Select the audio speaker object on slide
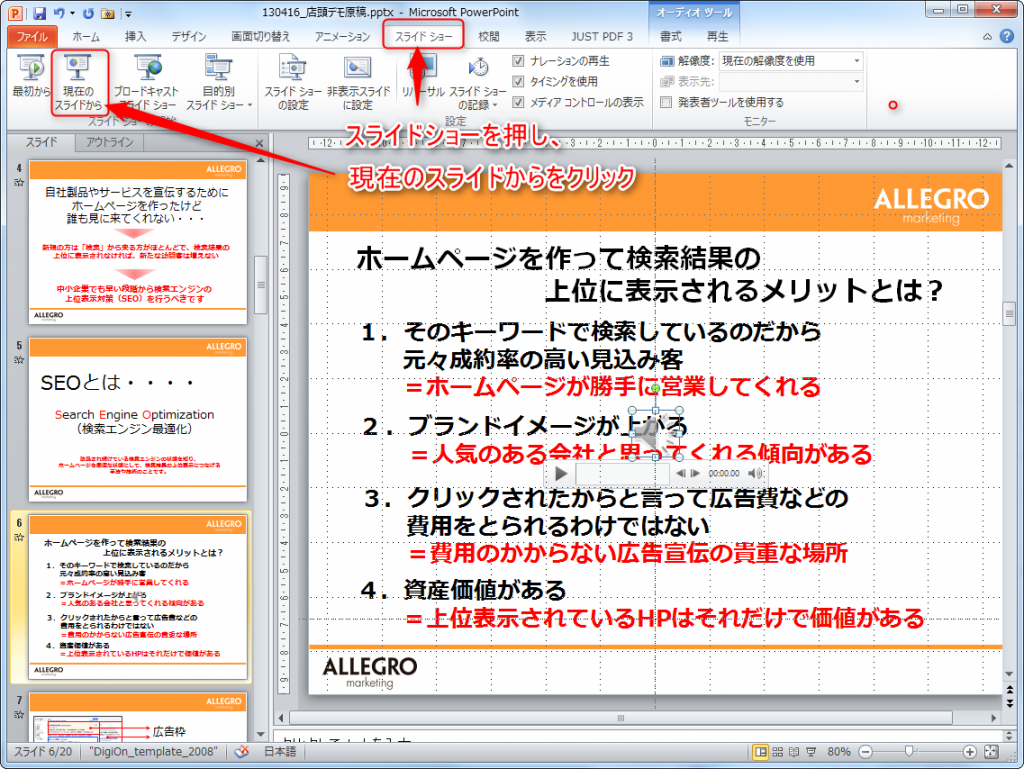 [655, 435]
